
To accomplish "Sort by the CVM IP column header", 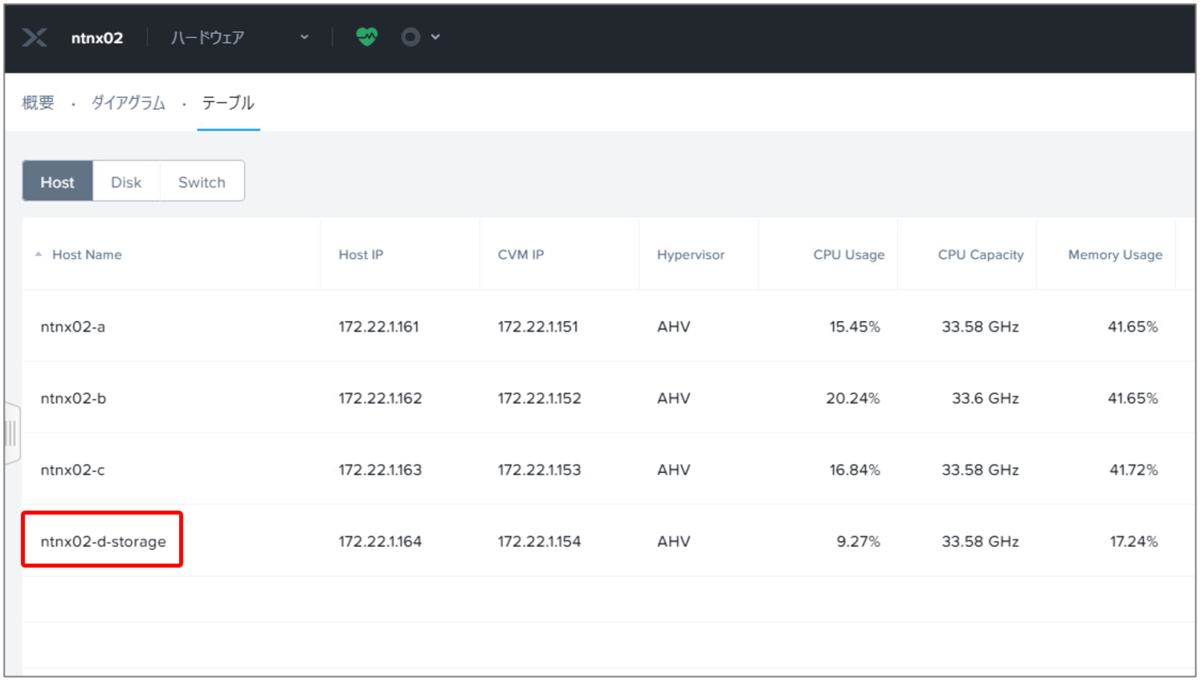I will click(x=521, y=255).
